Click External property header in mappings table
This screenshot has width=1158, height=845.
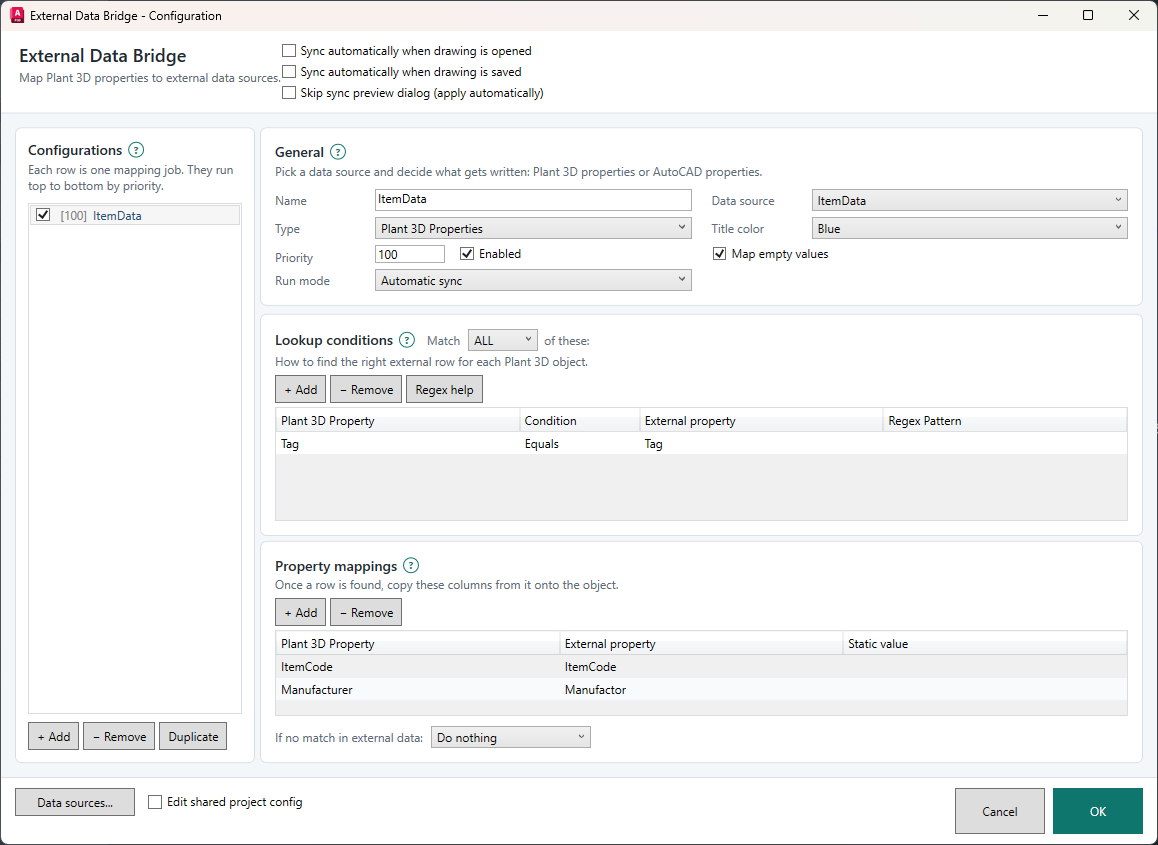pyautogui.click(x=702, y=643)
